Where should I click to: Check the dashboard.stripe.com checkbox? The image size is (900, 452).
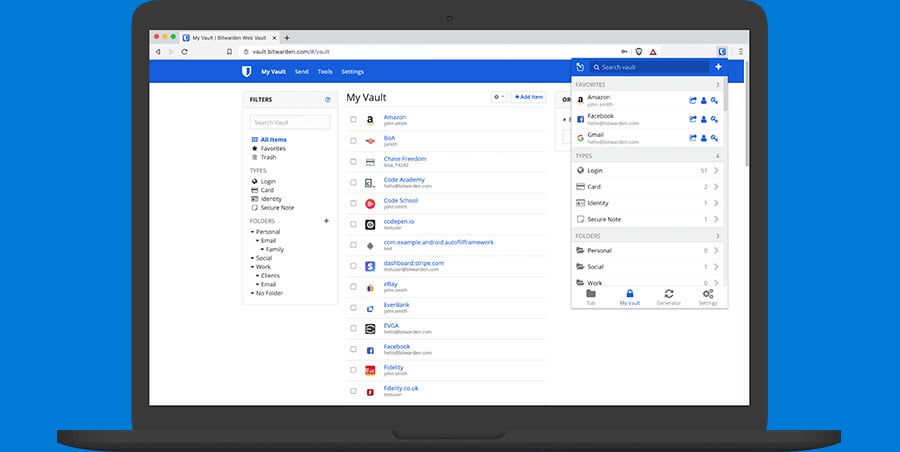(353, 266)
